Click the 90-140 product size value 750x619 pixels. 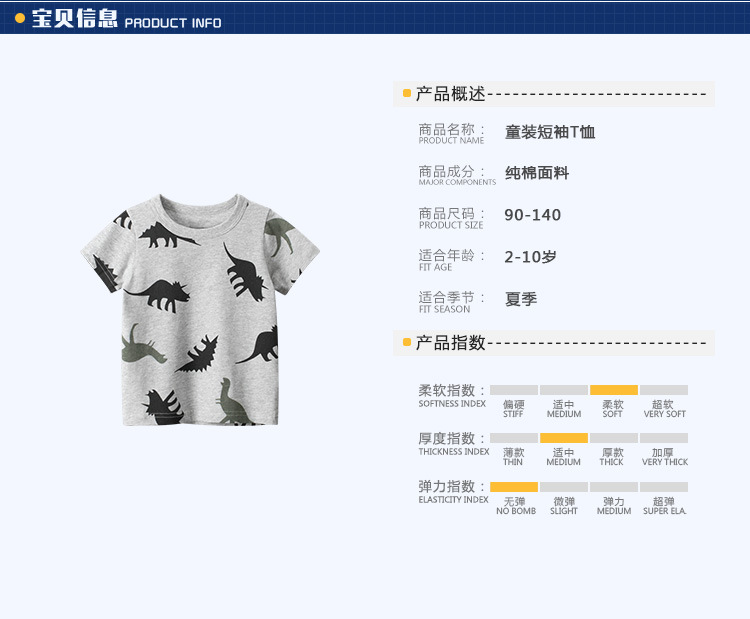tap(532, 215)
